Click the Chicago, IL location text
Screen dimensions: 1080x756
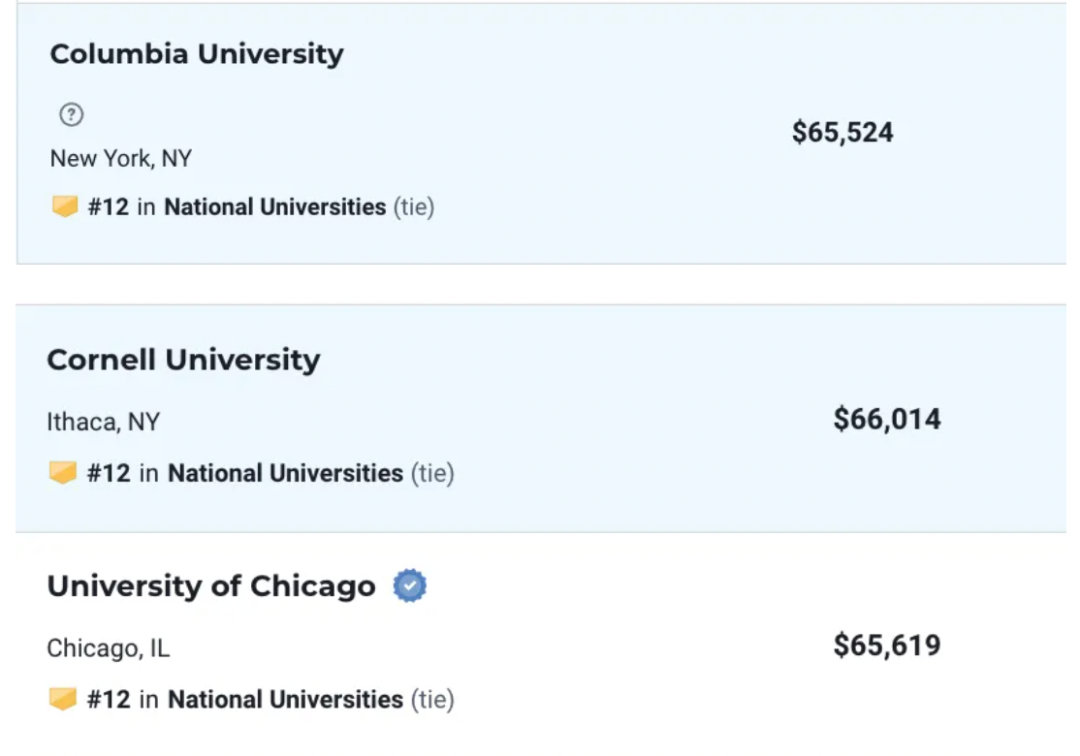tap(108, 648)
